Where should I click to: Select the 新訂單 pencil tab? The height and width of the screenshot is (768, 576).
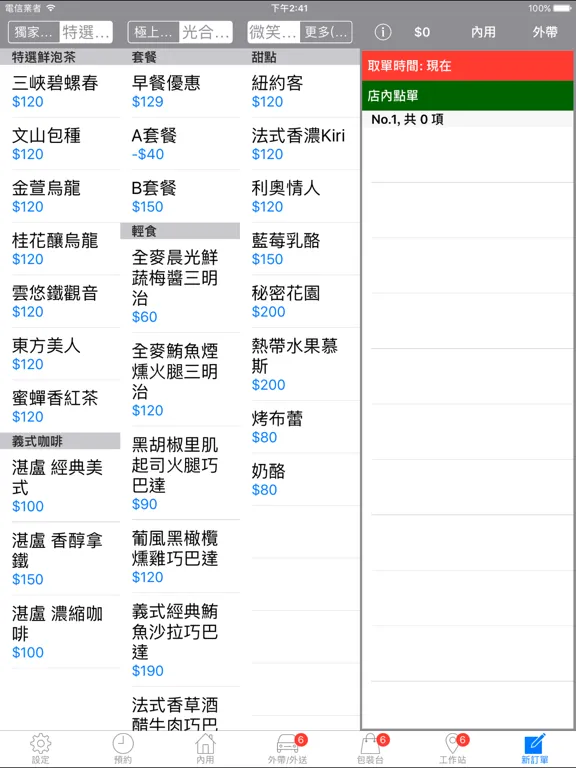(x=535, y=749)
